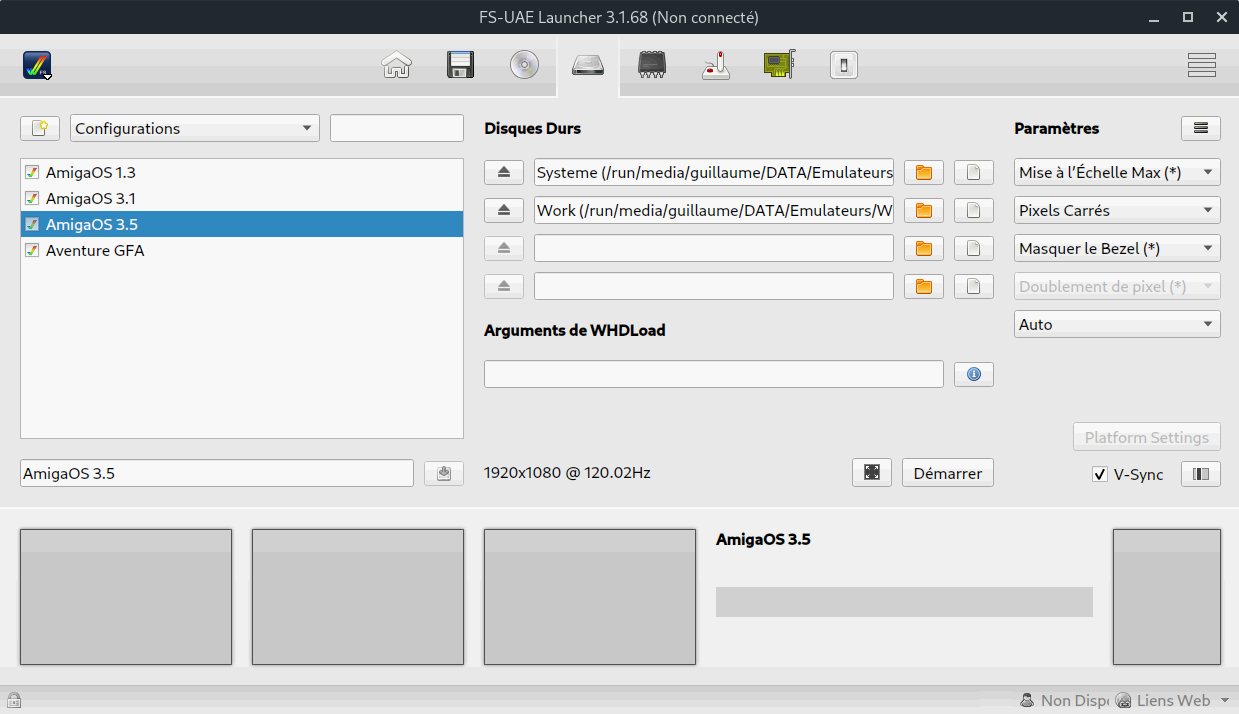Click the third empty hard drive field

click(x=714, y=248)
